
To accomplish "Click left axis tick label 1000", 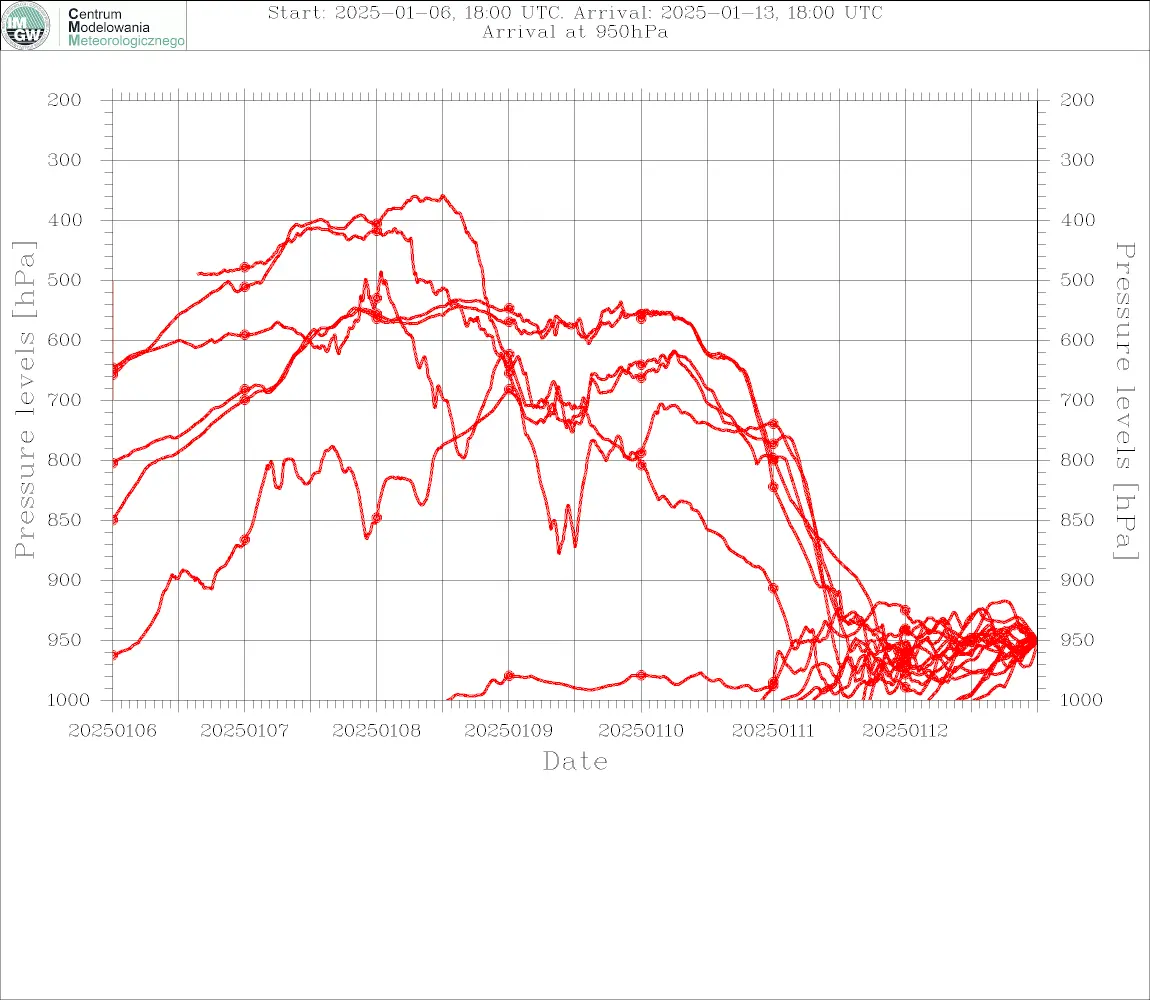I will point(69,700).
